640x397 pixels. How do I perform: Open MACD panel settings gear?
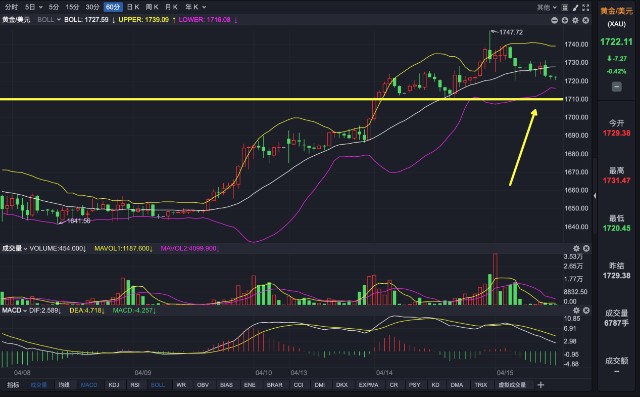click(x=576, y=311)
